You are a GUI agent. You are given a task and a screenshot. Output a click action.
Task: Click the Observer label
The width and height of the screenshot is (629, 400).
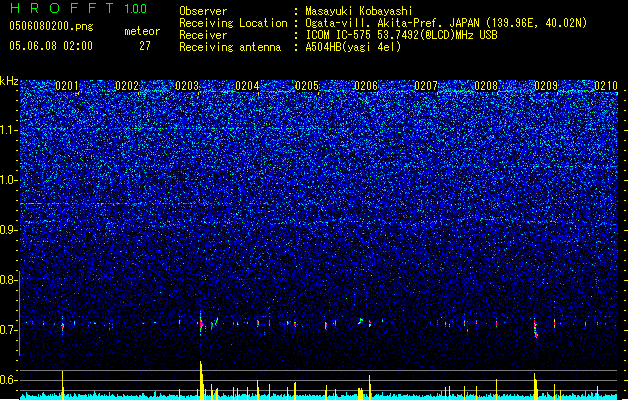coord(203,11)
